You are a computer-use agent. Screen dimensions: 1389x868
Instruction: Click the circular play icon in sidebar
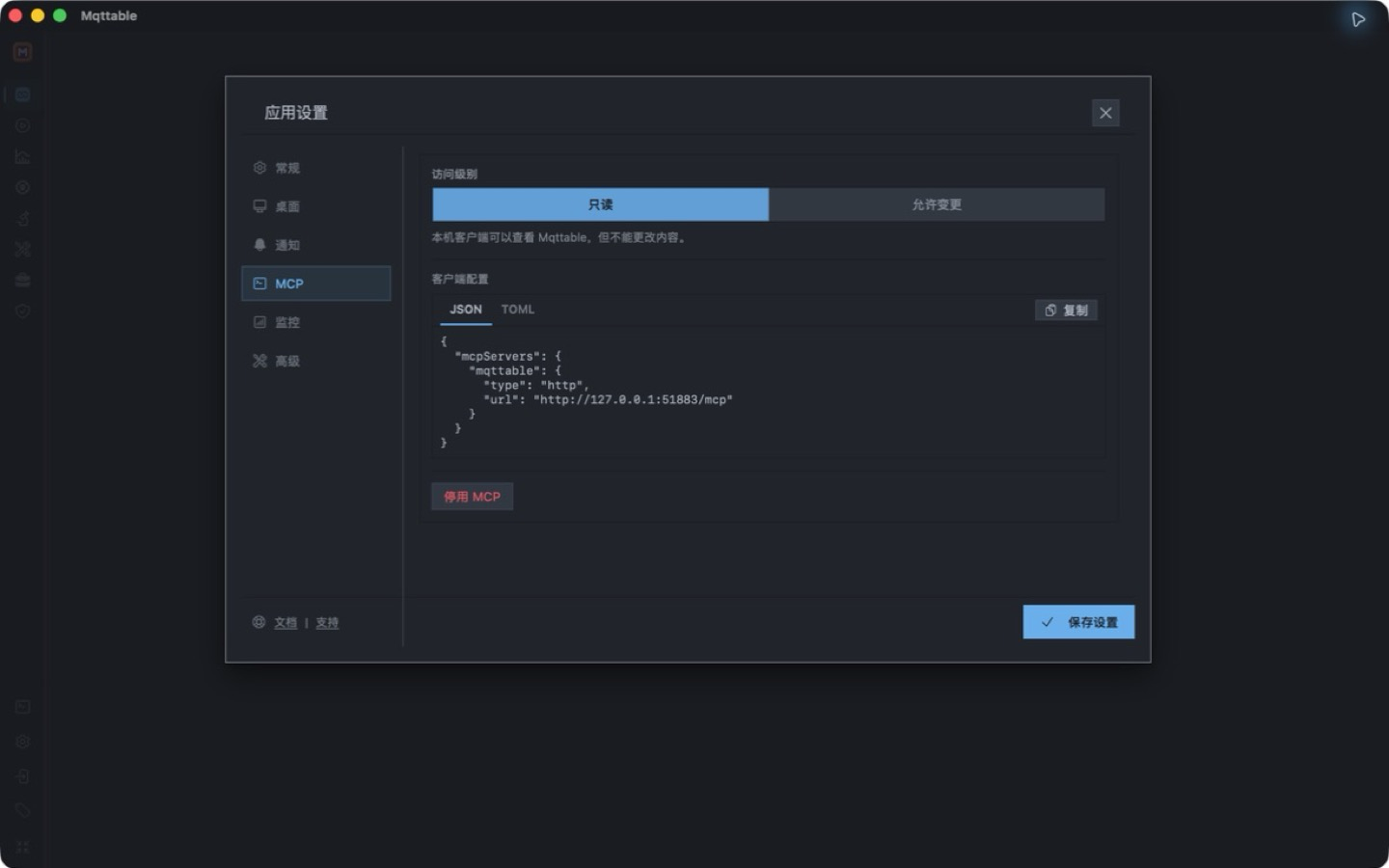(x=22, y=125)
